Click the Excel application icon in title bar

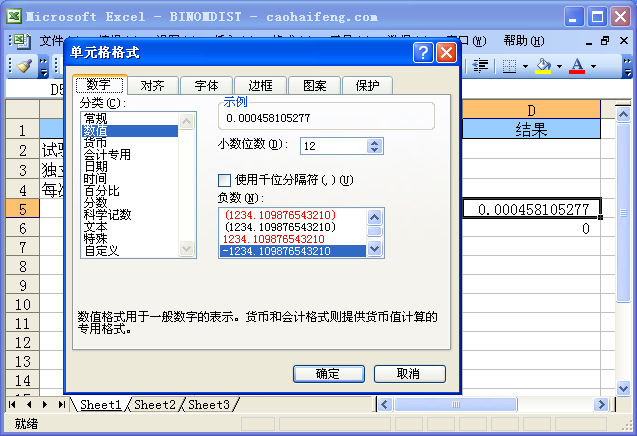tap(13, 17)
